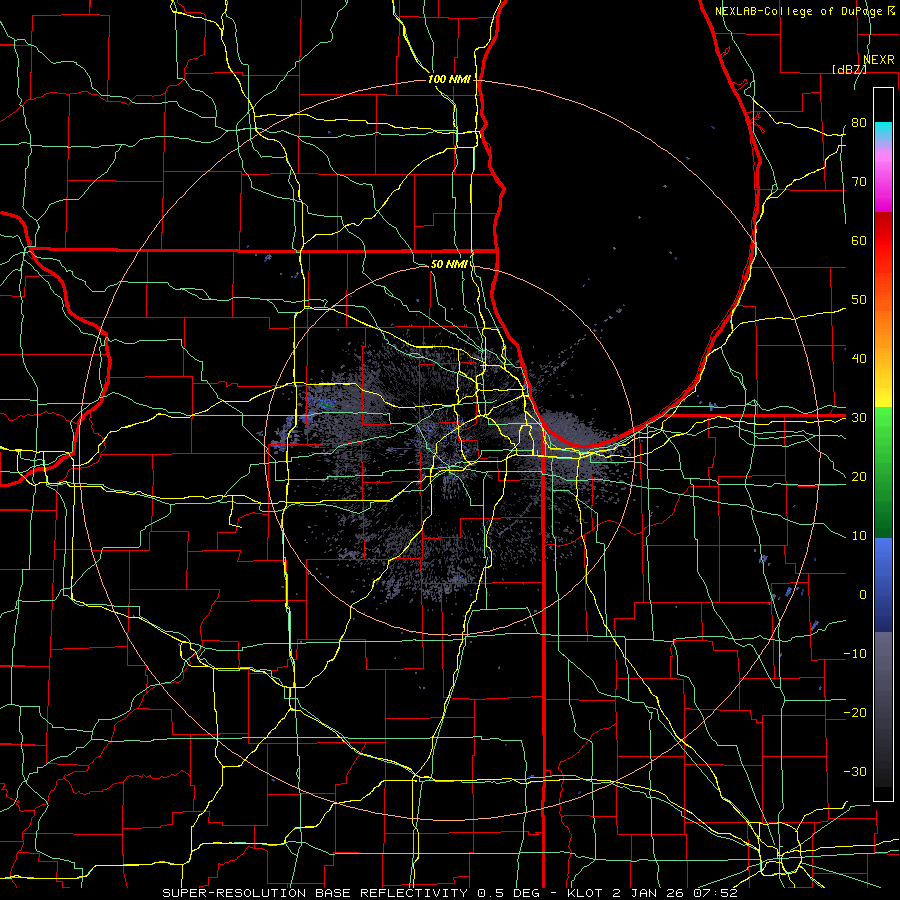Click the -30 value on the dBZ scale

(855, 771)
